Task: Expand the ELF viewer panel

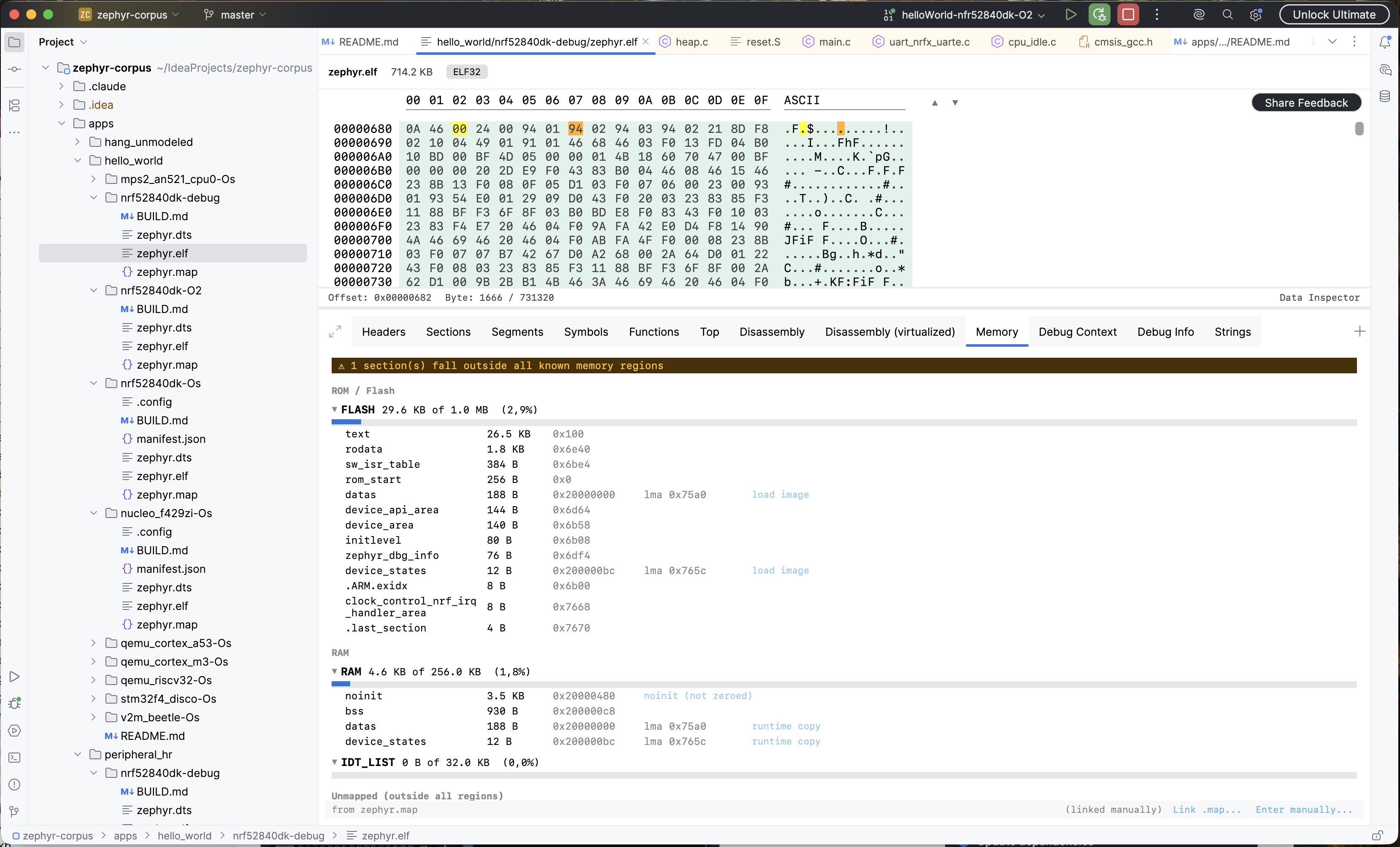Action: 335,332
